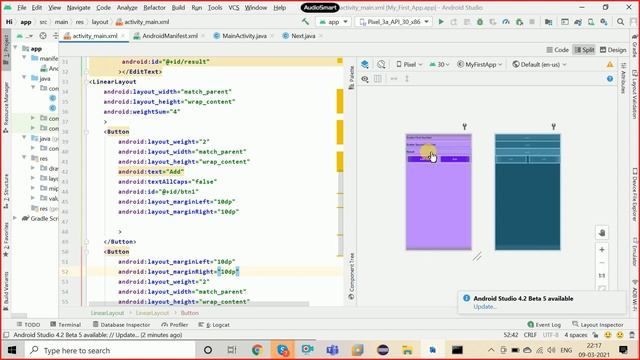
Task: Collapse the app module tree node
Action: coord(16,48)
